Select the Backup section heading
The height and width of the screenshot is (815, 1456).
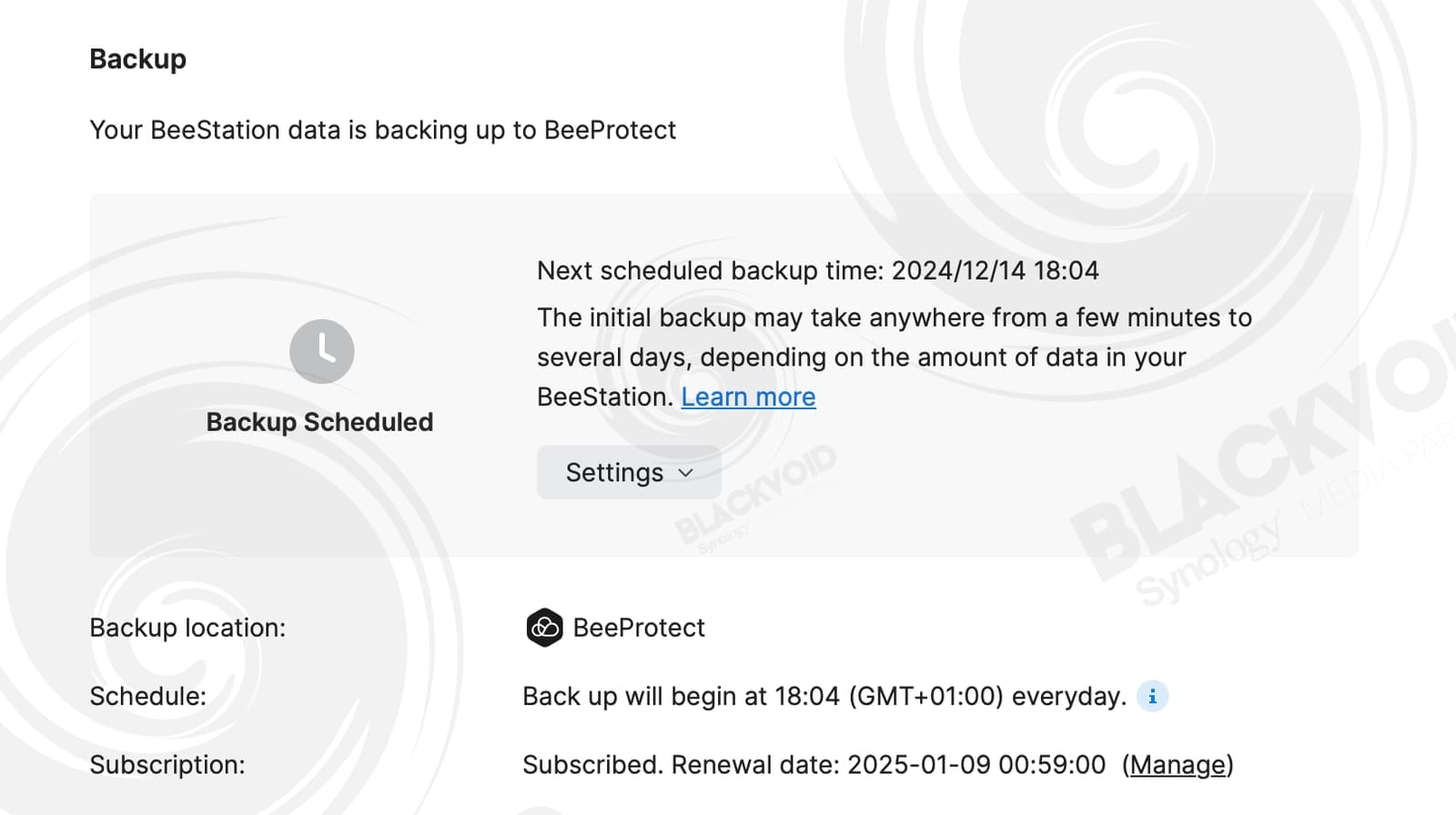(x=137, y=59)
